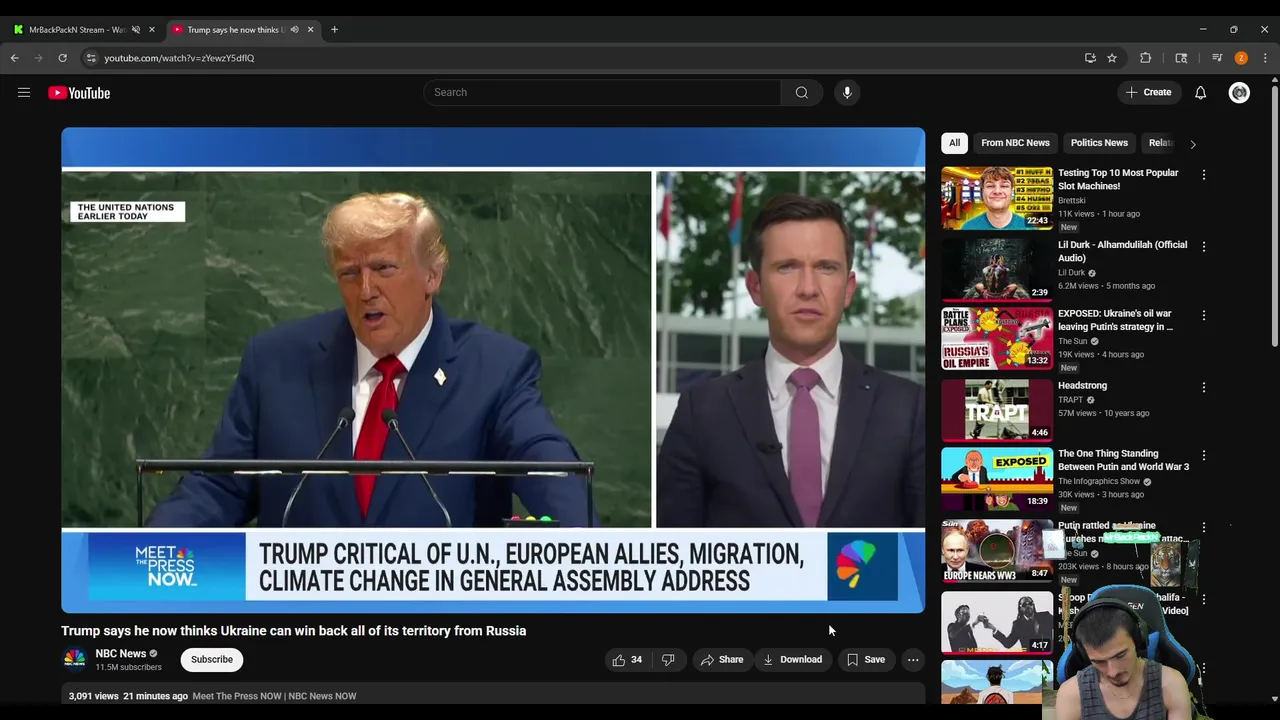The width and height of the screenshot is (1280, 720).
Task: Open the install app icon in address bar
Action: click(1090, 58)
